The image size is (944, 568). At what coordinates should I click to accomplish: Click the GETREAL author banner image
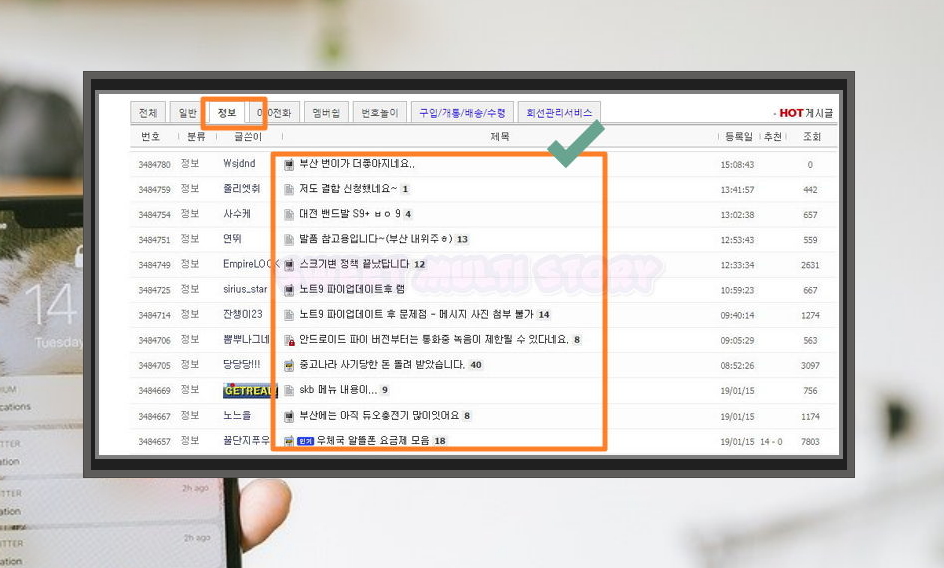coord(248,391)
